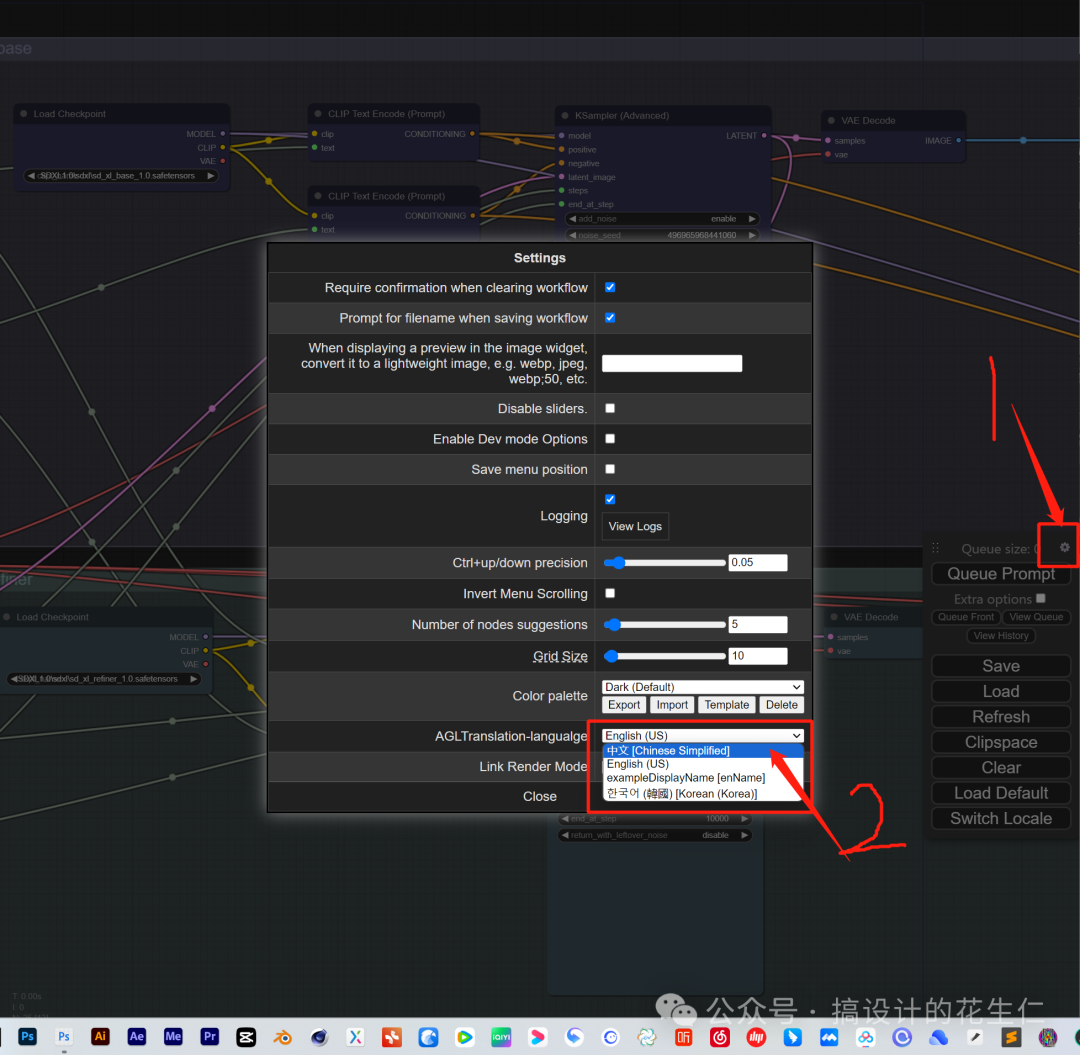Open settings via the gear icon
Image resolution: width=1080 pixels, height=1055 pixels.
pos(1064,547)
